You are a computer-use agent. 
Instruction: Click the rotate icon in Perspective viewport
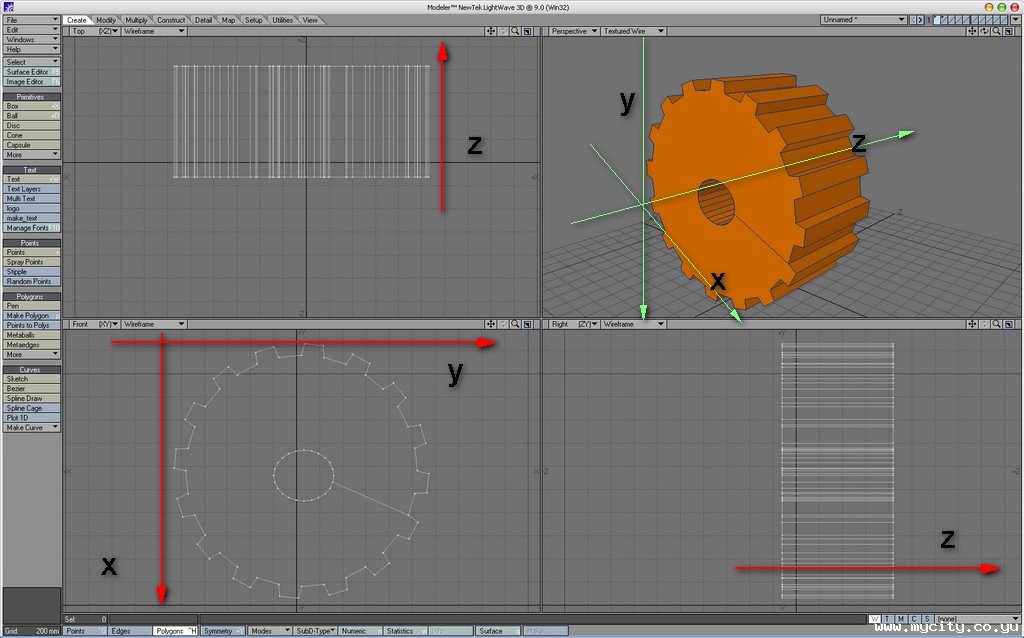[x=984, y=31]
